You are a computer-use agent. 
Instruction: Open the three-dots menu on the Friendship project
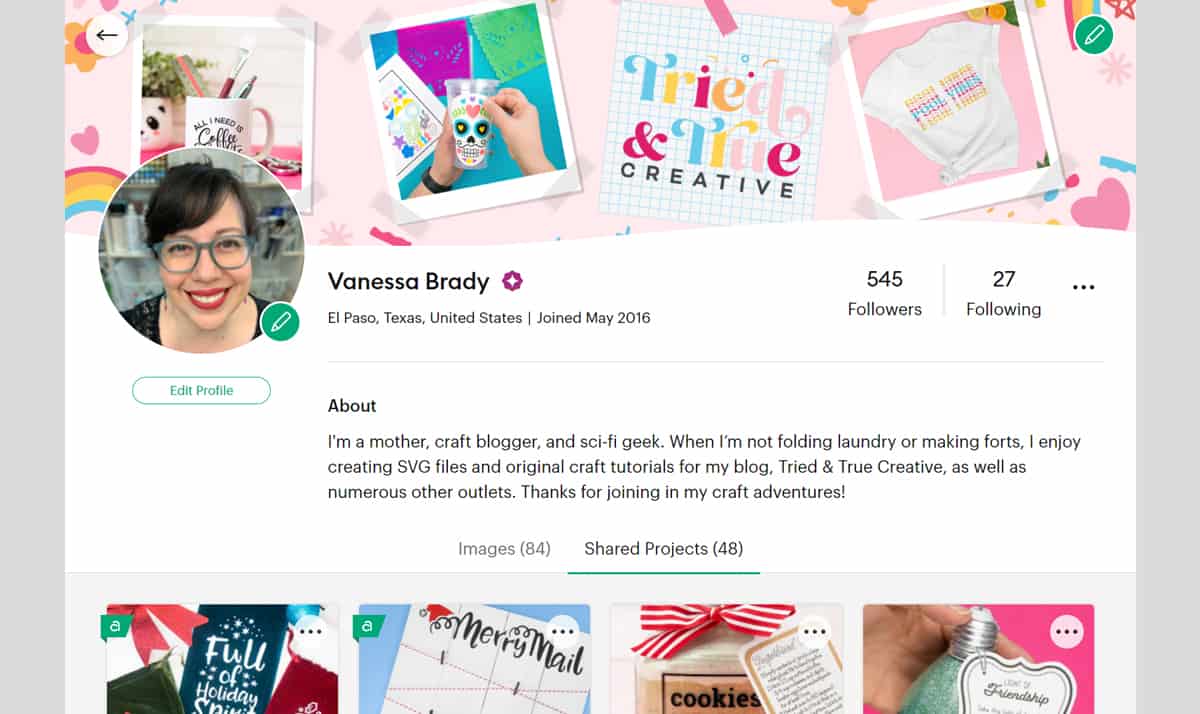tap(1067, 631)
